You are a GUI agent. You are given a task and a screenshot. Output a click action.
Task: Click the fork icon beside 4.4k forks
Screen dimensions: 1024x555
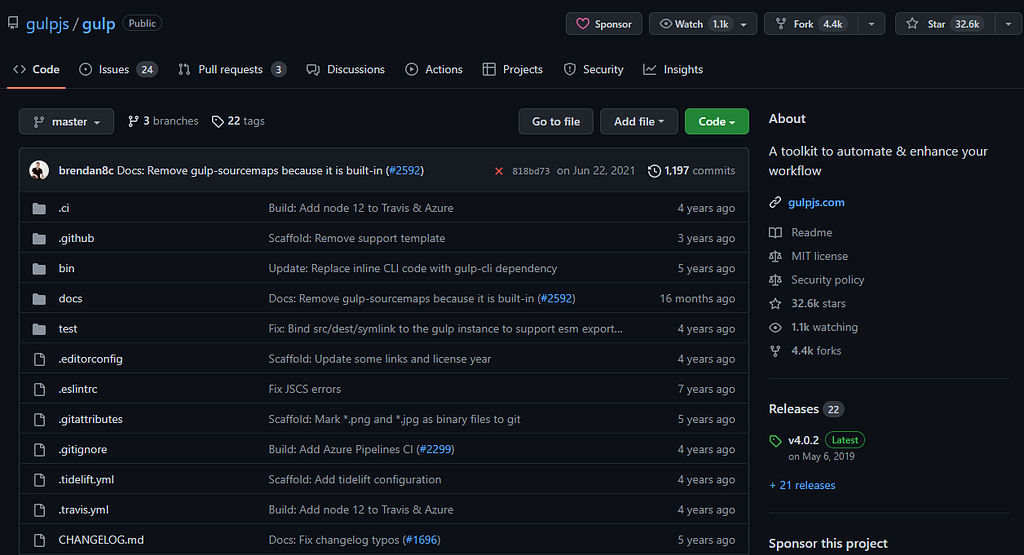pyautogui.click(x=775, y=351)
